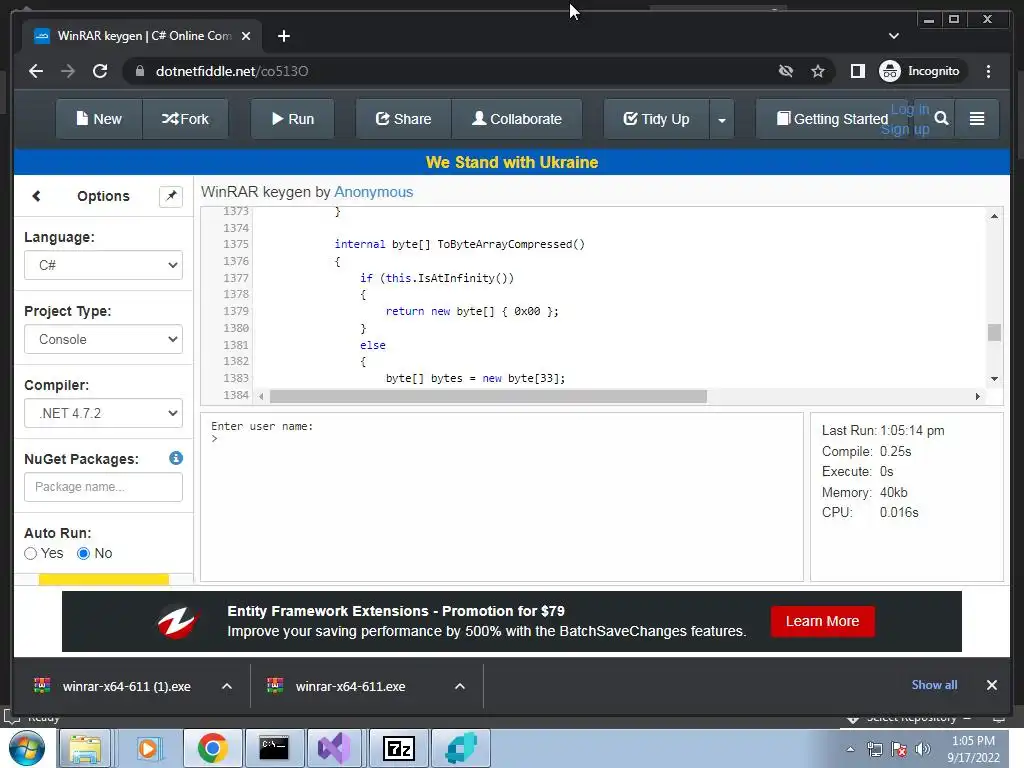Close the WinRAR keygen tab
The width and height of the screenshot is (1024, 768).
246,36
